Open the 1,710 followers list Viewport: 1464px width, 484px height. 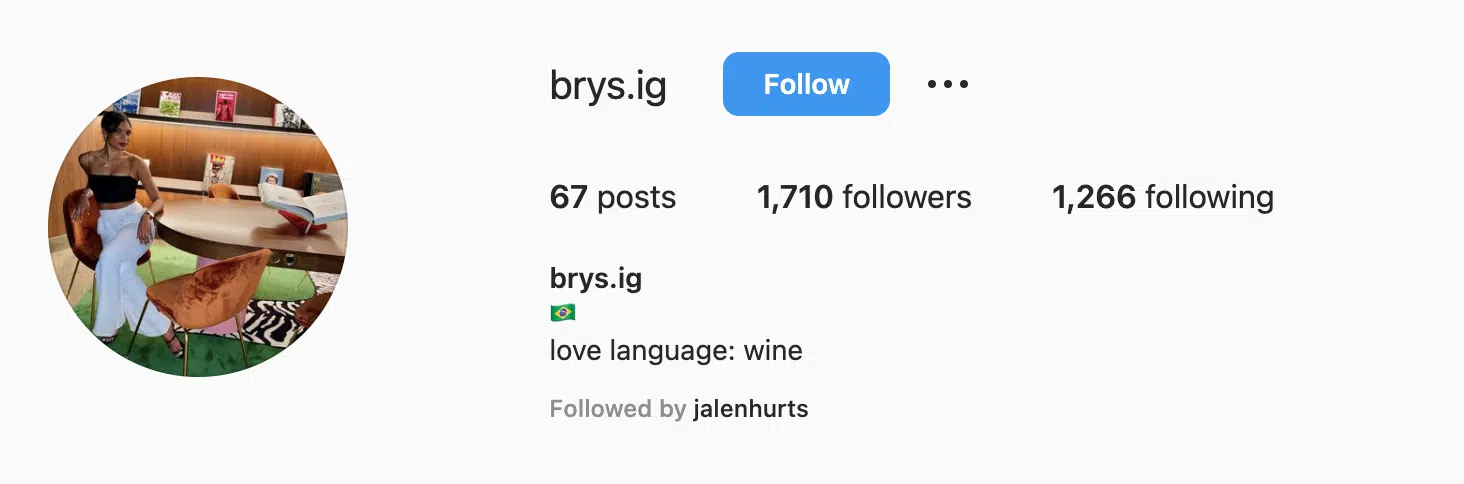coord(864,197)
